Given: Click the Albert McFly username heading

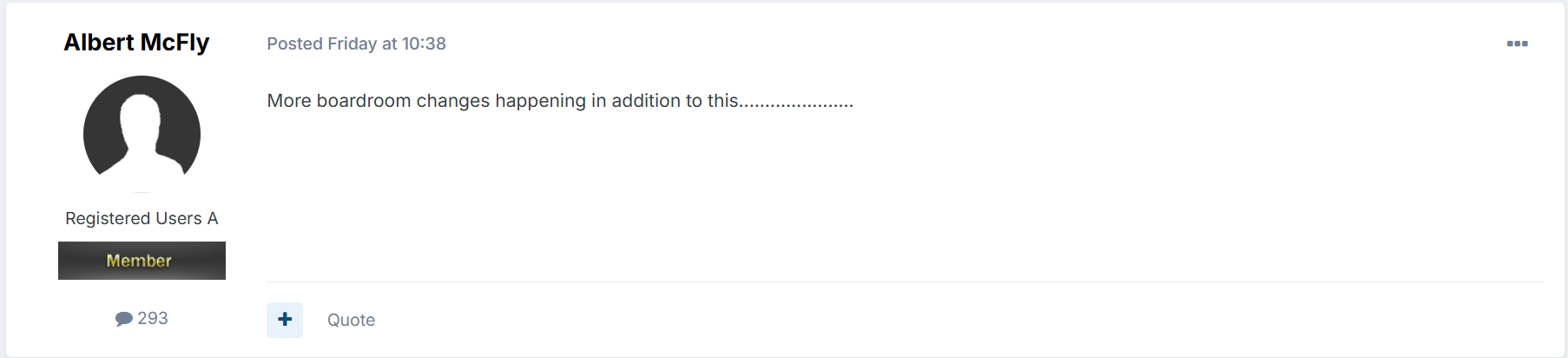Looking at the screenshot, I should click(136, 43).
